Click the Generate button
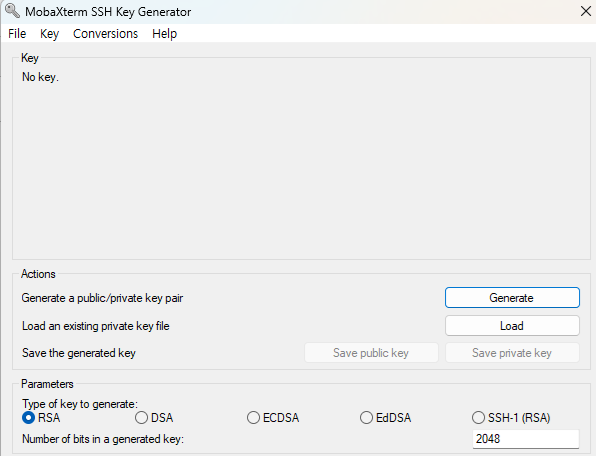 [x=512, y=298]
